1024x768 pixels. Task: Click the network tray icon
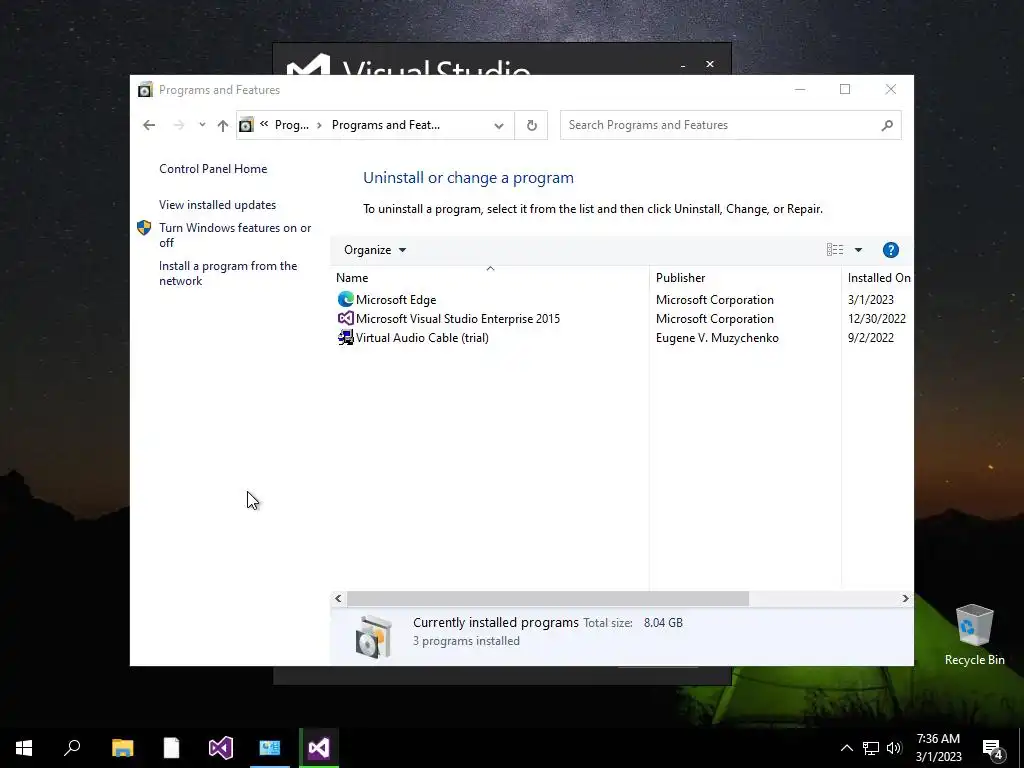tap(871, 748)
